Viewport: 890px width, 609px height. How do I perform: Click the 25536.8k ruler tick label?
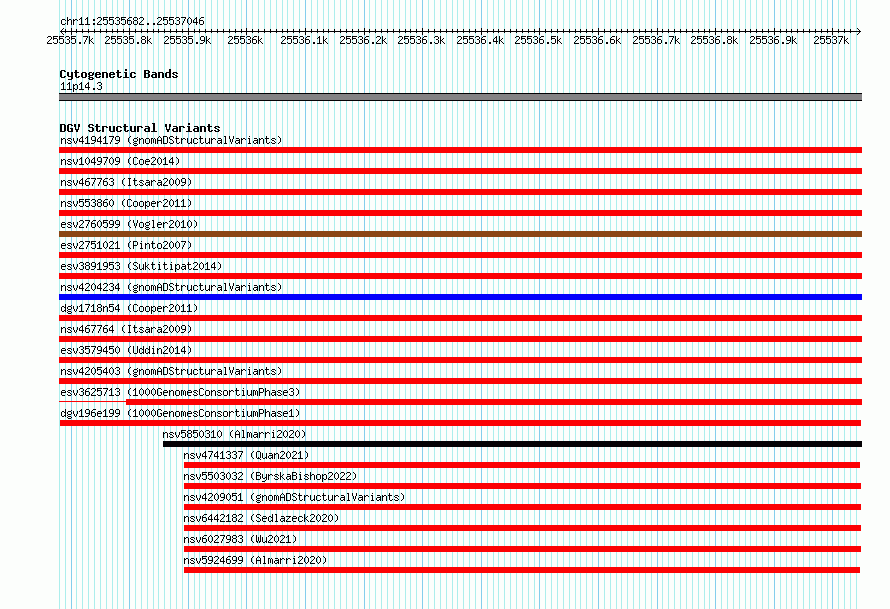click(x=714, y=40)
